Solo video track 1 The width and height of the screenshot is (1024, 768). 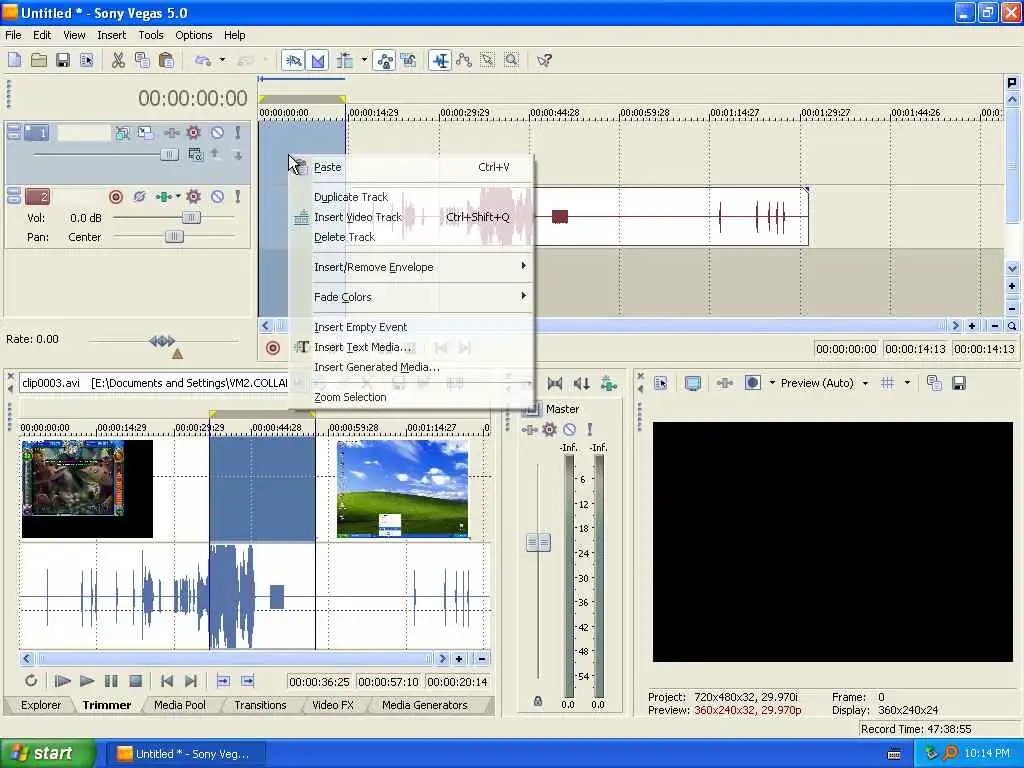pos(238,133)
